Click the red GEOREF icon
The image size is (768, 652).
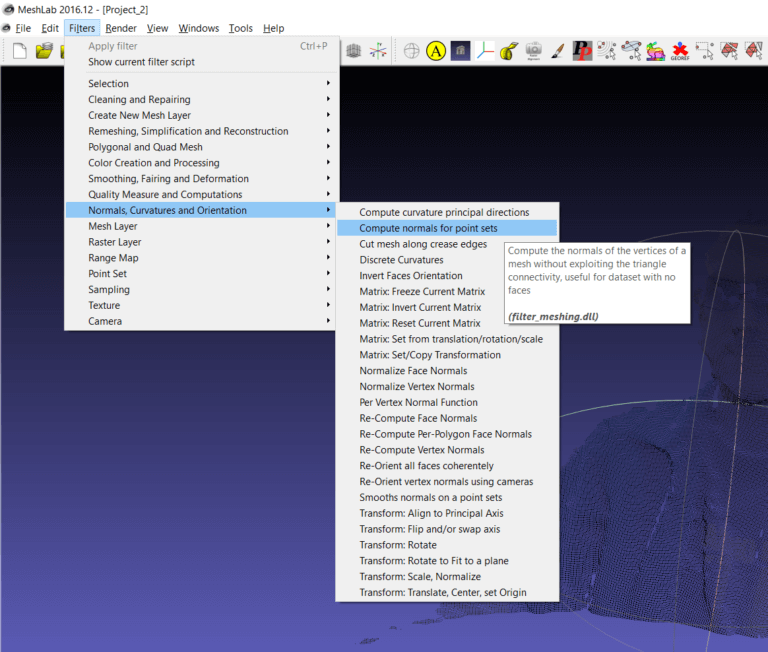click(x=680, y=50)
